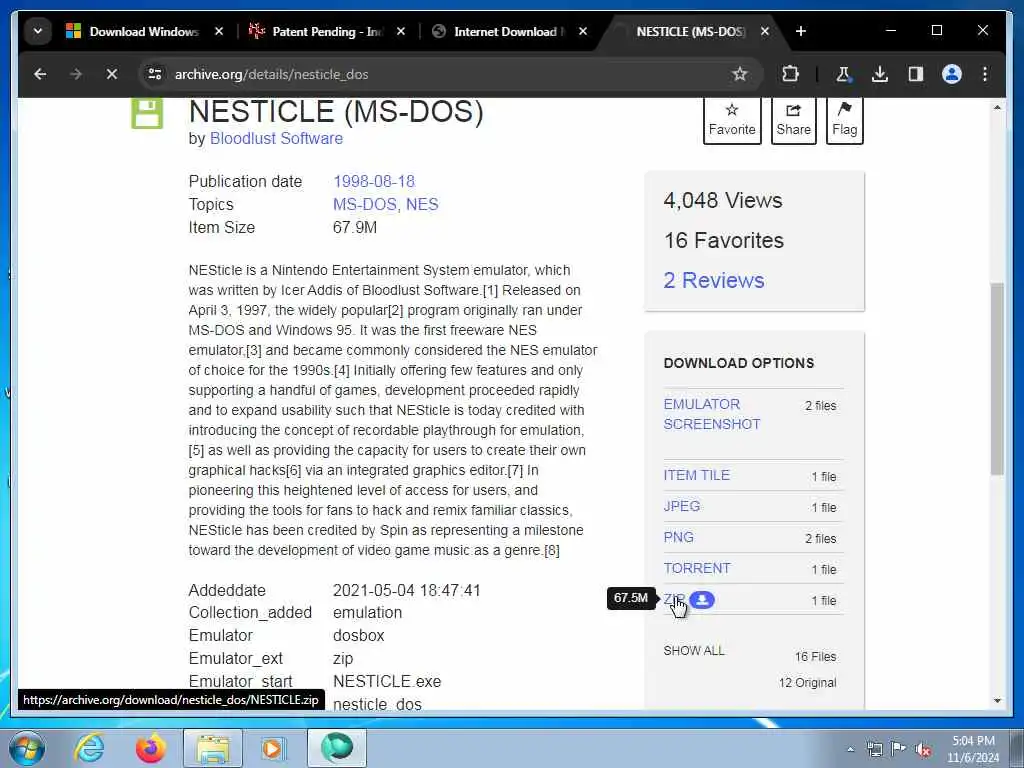Image resolution: width=1024 pixels, height=768 pixels.
Task: Open the tab search dropdown arrow
Action: tap(38, 31)
